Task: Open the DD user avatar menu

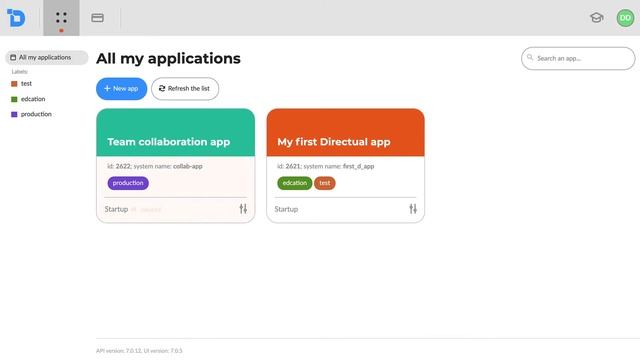Action: click(625, 18)
